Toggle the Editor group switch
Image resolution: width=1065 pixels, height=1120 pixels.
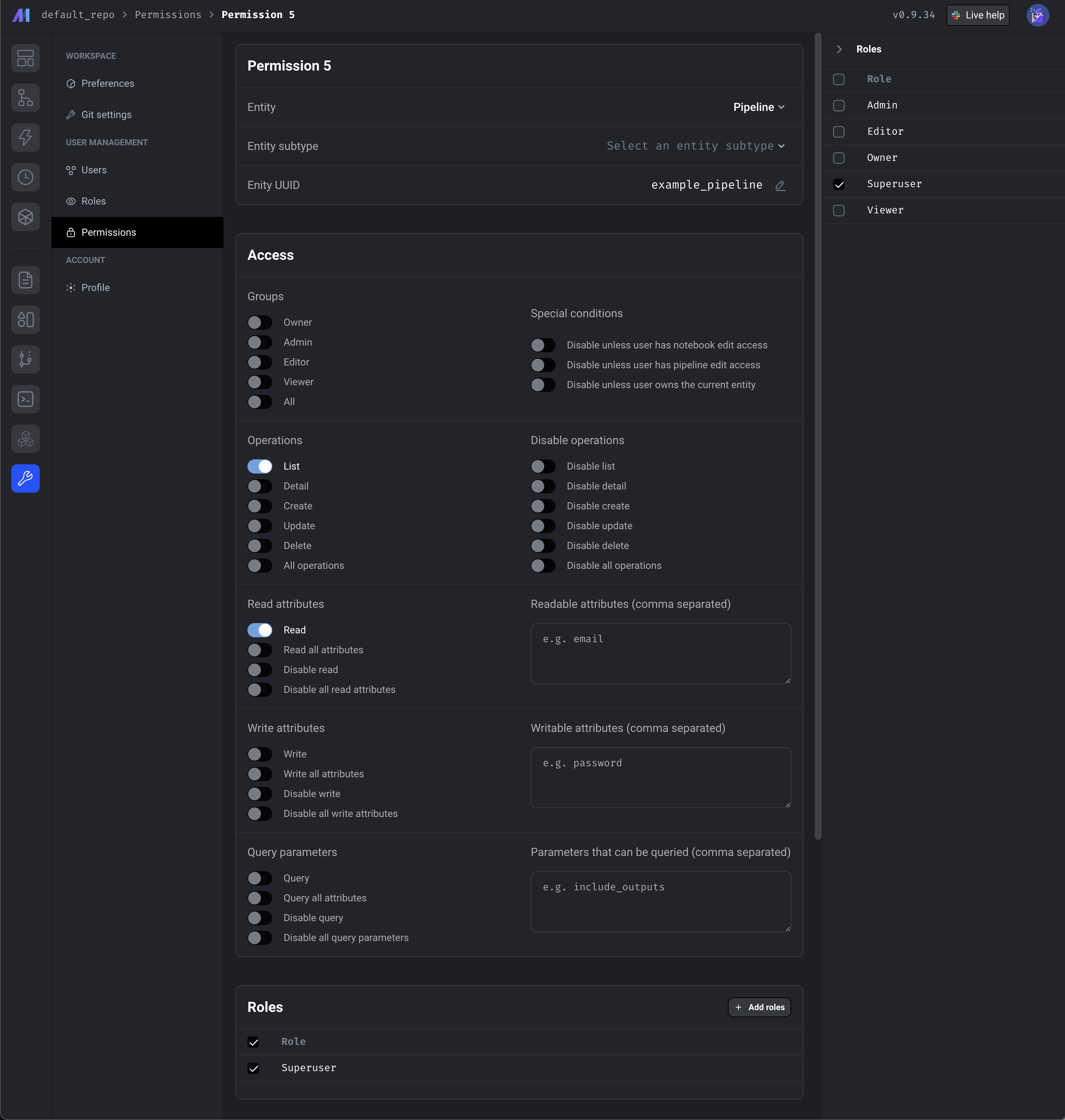click(260, 362)
